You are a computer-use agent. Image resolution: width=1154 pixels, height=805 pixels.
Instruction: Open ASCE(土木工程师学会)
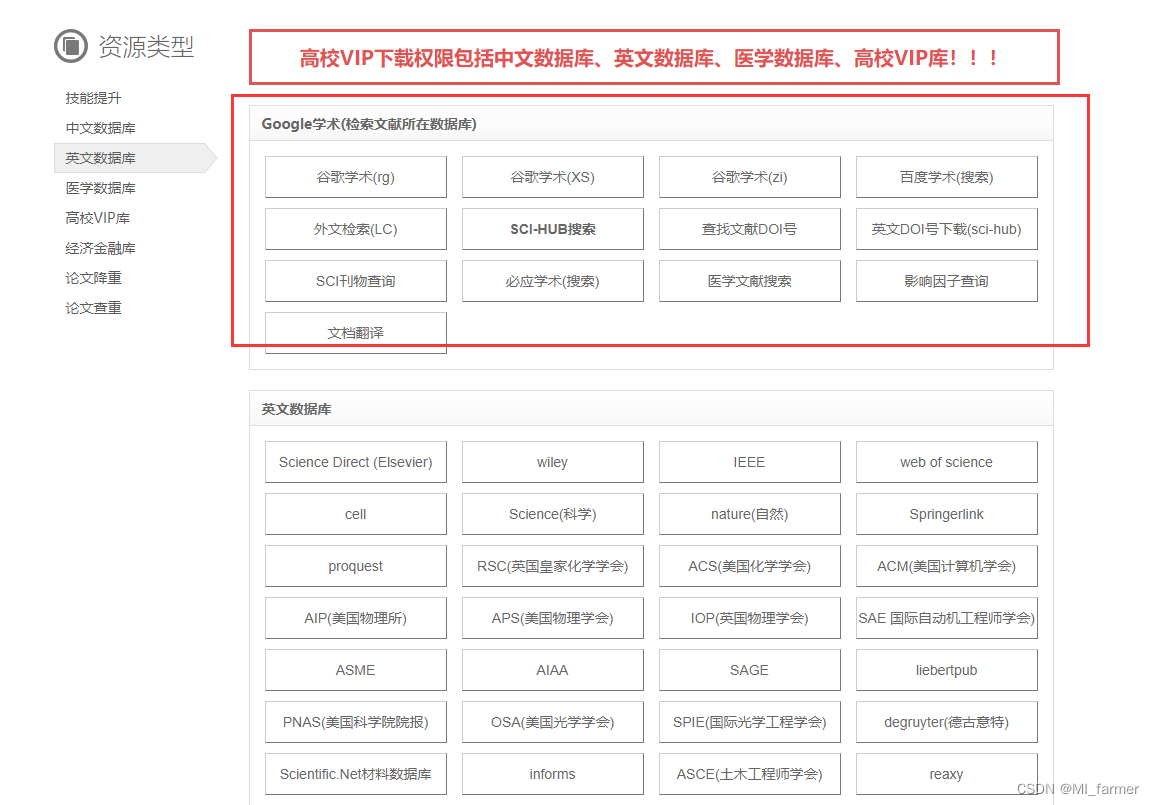tap(749, 774)
